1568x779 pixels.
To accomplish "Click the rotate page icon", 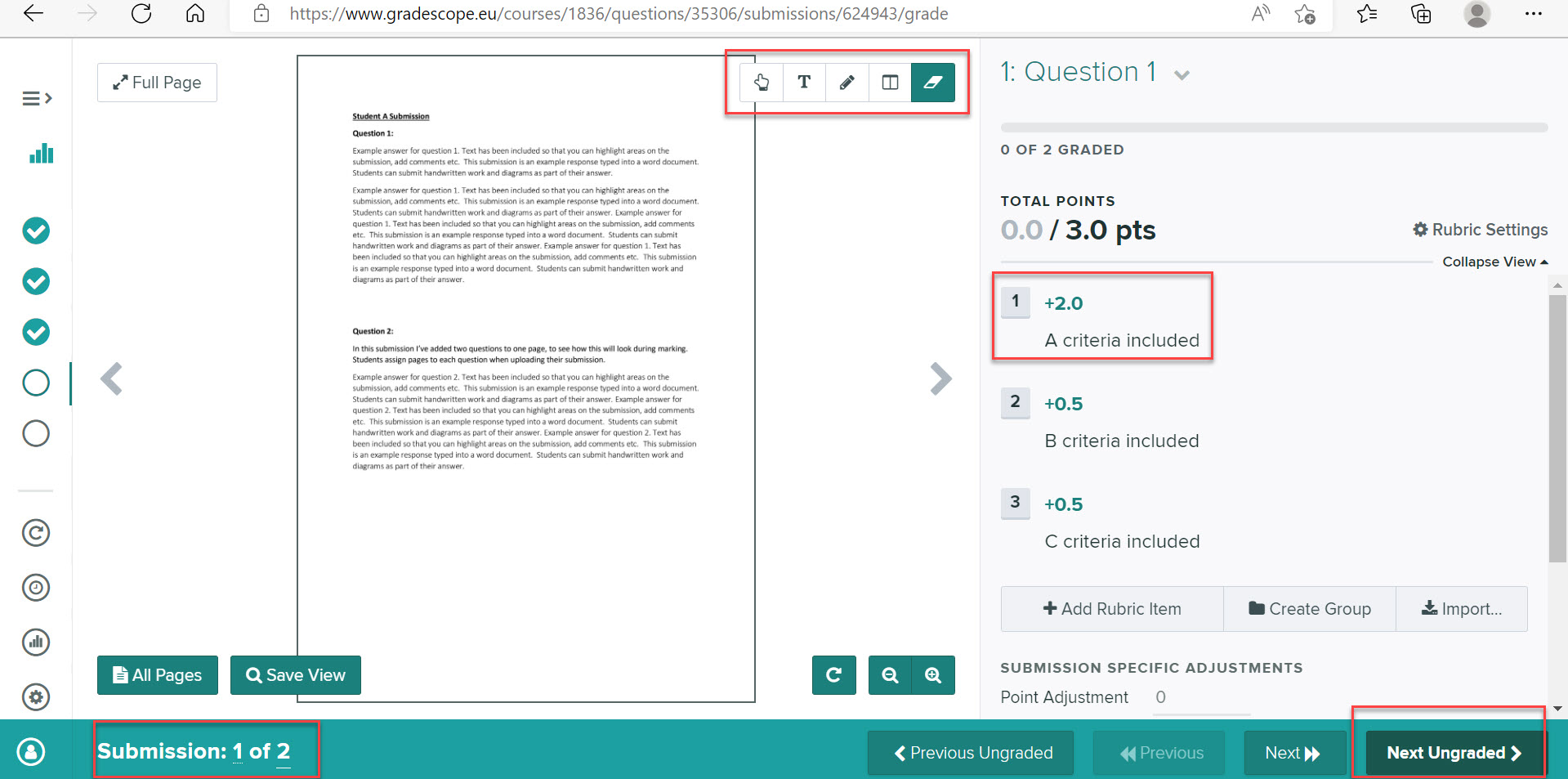I will coord(834,675).
